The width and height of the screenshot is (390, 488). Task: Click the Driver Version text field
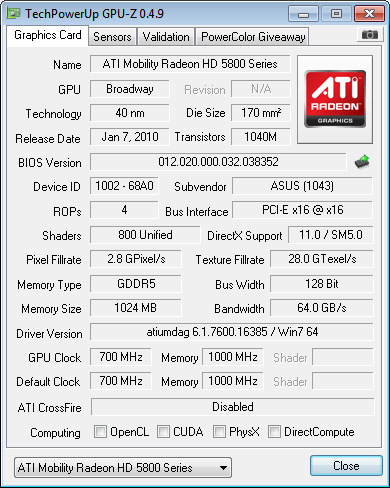coord(232,332)
